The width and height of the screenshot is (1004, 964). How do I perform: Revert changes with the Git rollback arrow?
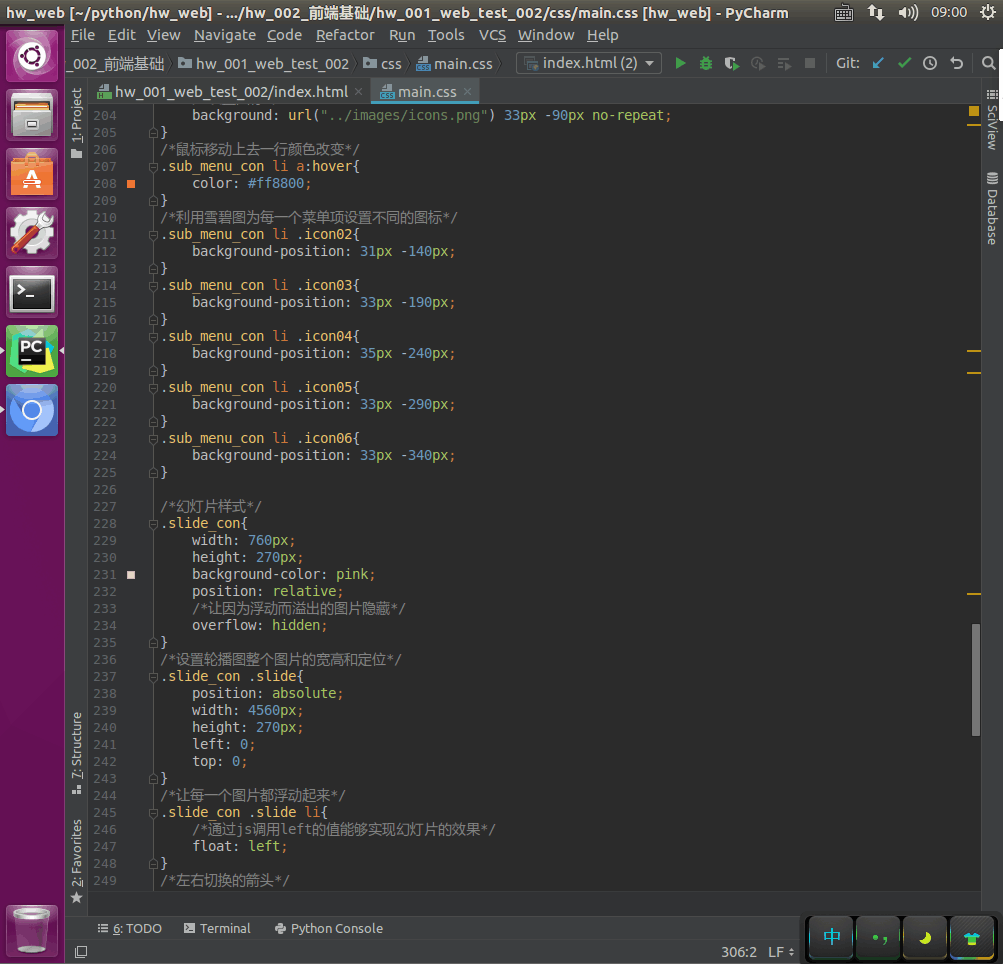coord(957,63)
